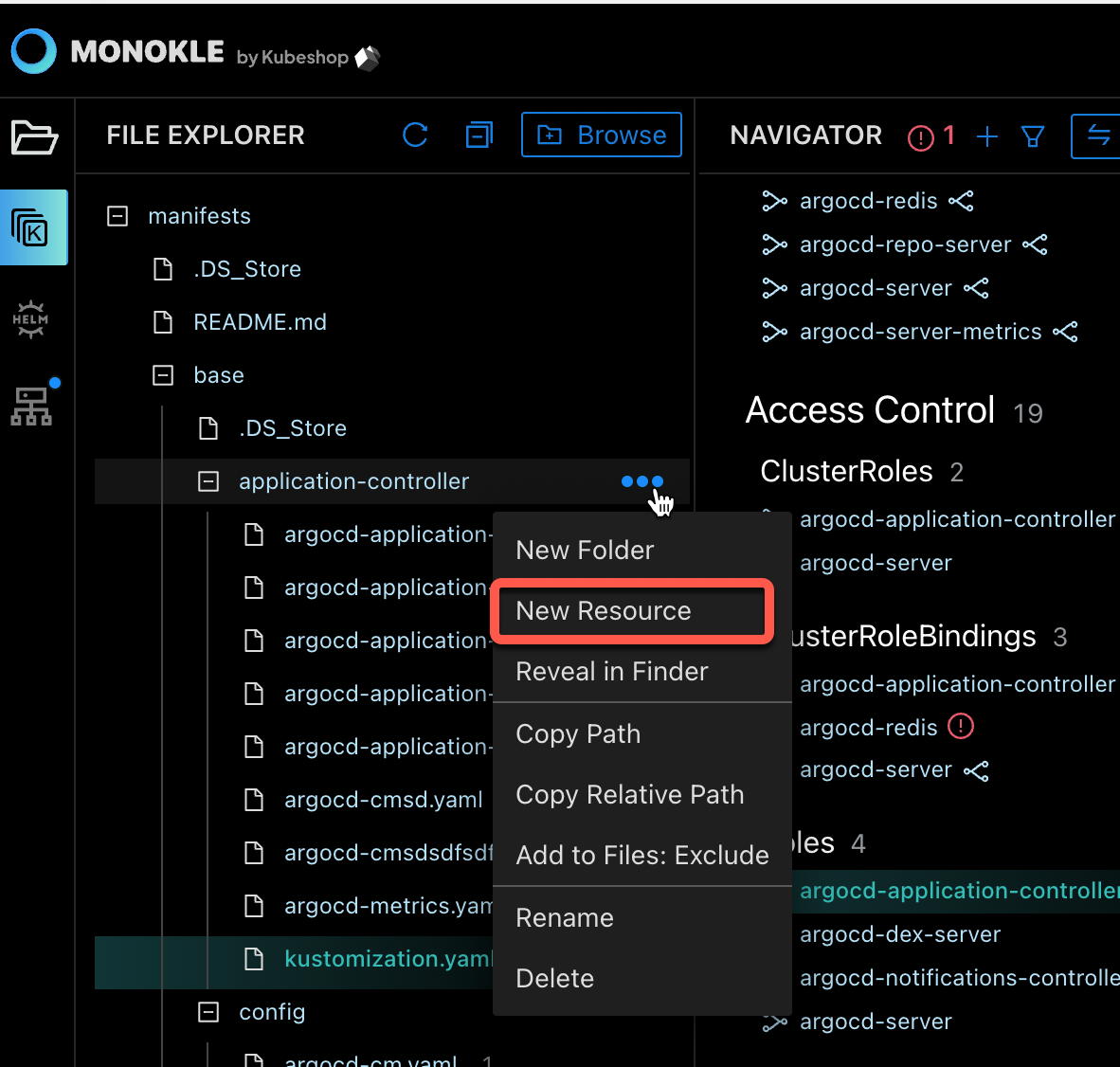Open argocd-metrics.yaml file
Screen dimensions: 1120x1067
click(x=388, y=906)
